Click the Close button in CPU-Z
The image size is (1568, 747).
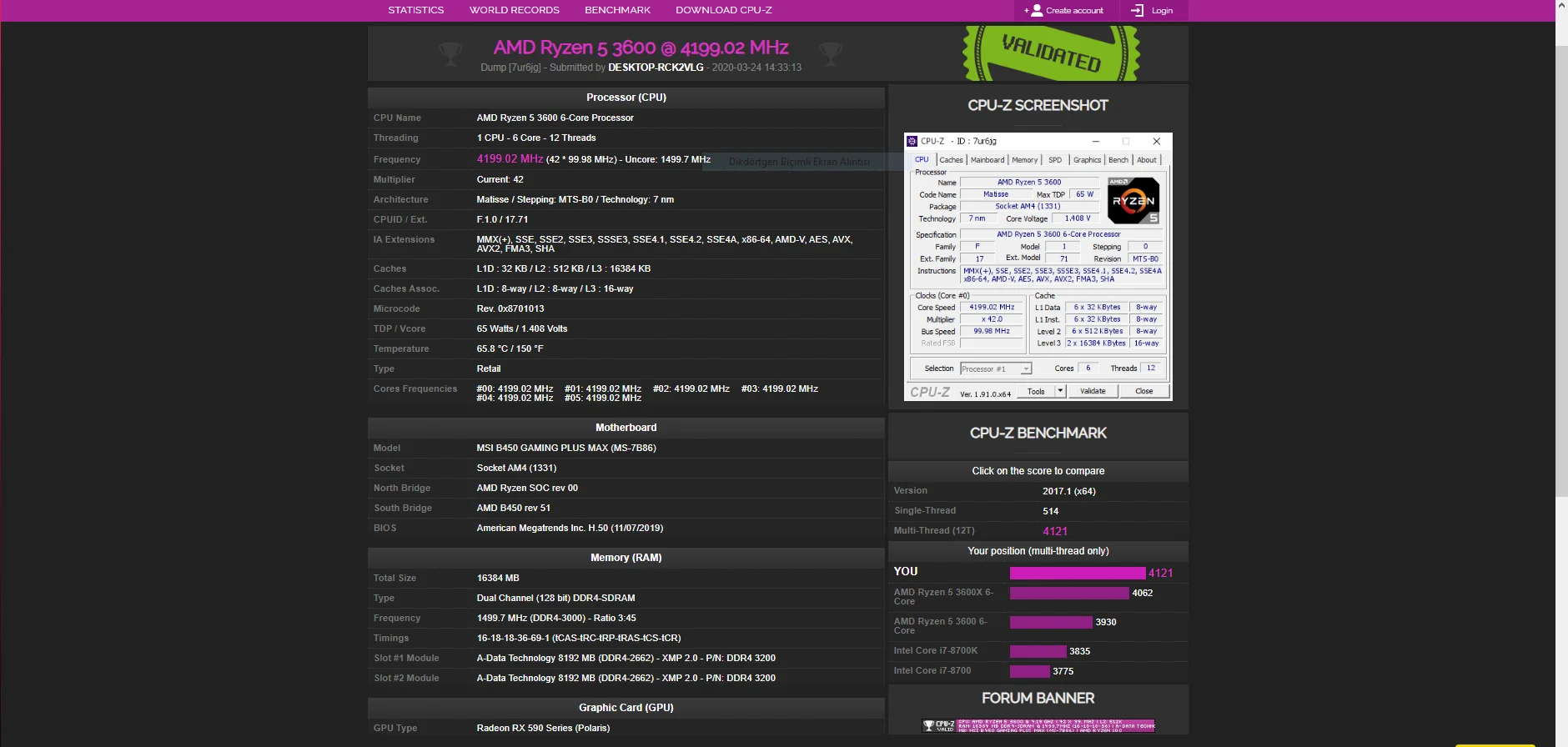click(1144, 391)
